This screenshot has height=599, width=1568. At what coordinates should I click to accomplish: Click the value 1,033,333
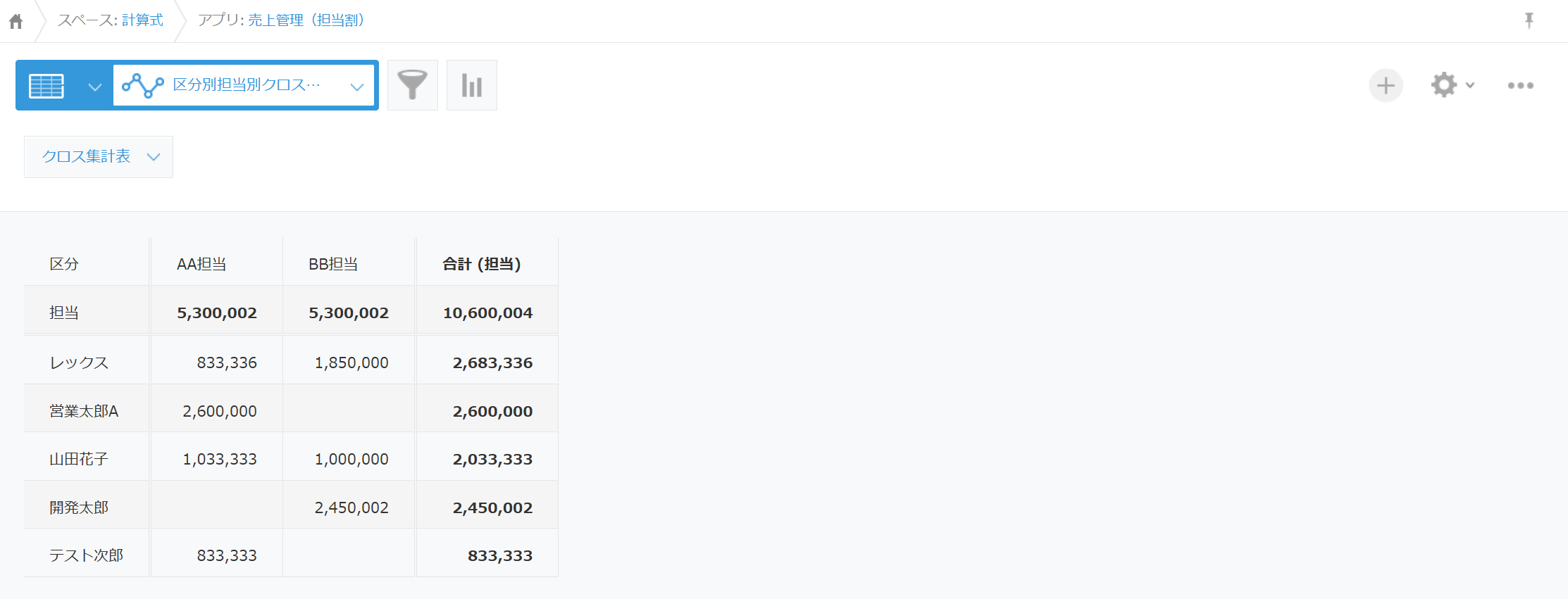click(x=220, y=459)
